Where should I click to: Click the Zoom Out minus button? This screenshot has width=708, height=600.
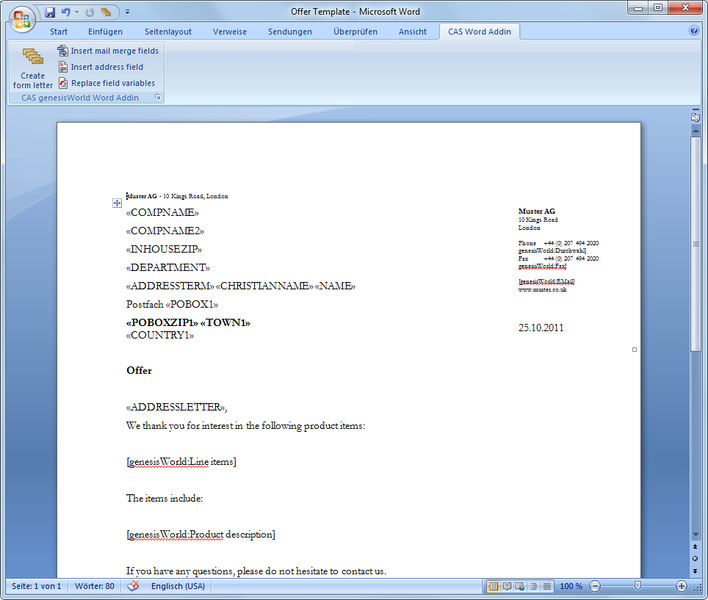click(x=595, y=586)
